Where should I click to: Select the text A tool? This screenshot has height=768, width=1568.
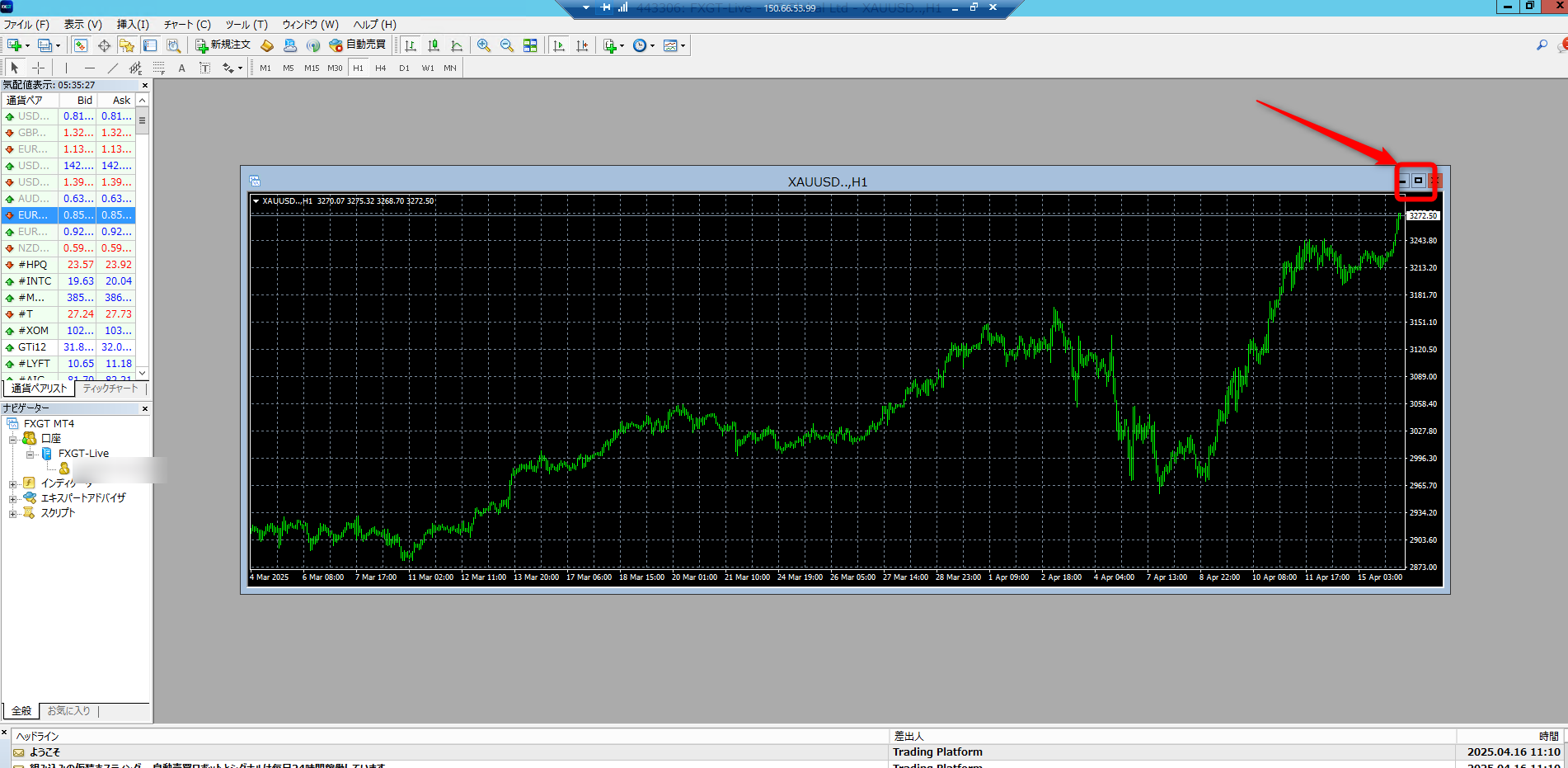181,68
